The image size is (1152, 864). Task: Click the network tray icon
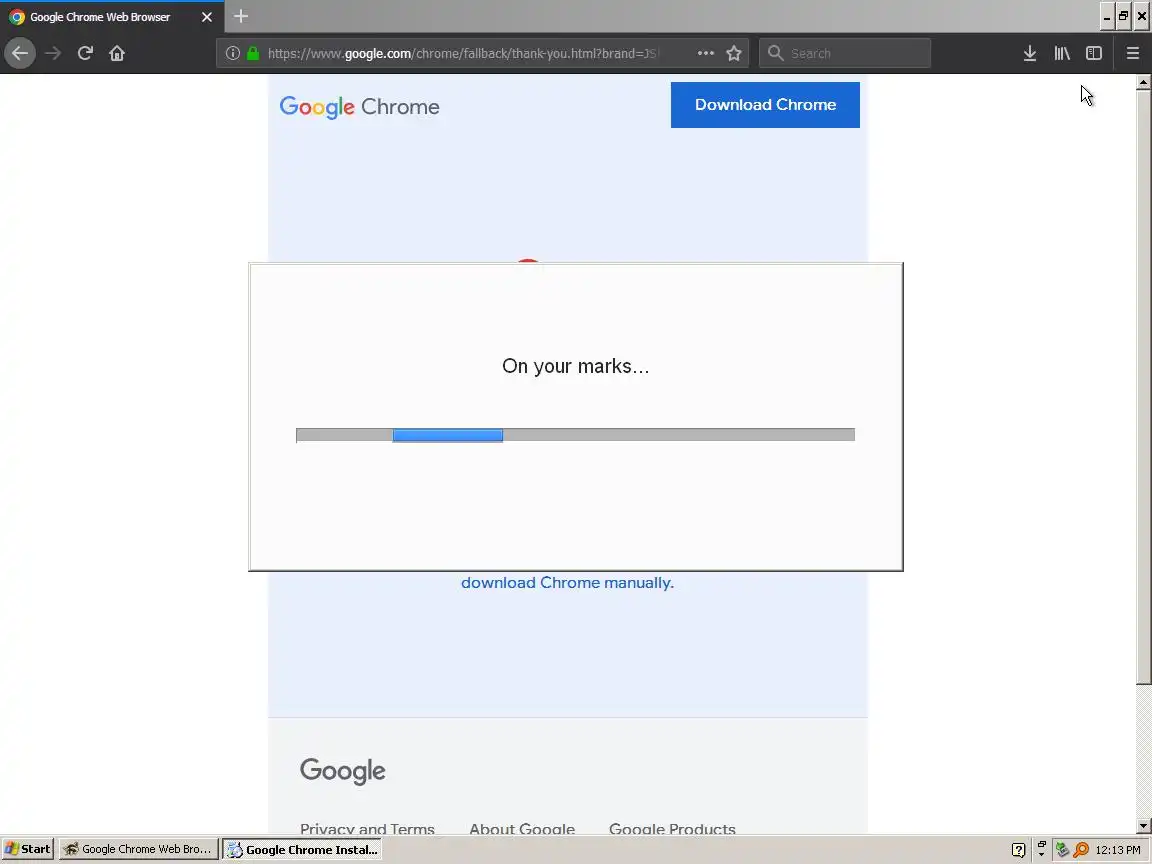coord(1062,850)
